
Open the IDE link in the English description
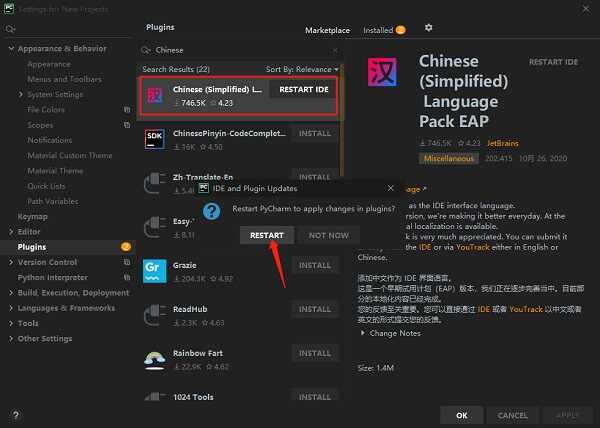(425, 247)
